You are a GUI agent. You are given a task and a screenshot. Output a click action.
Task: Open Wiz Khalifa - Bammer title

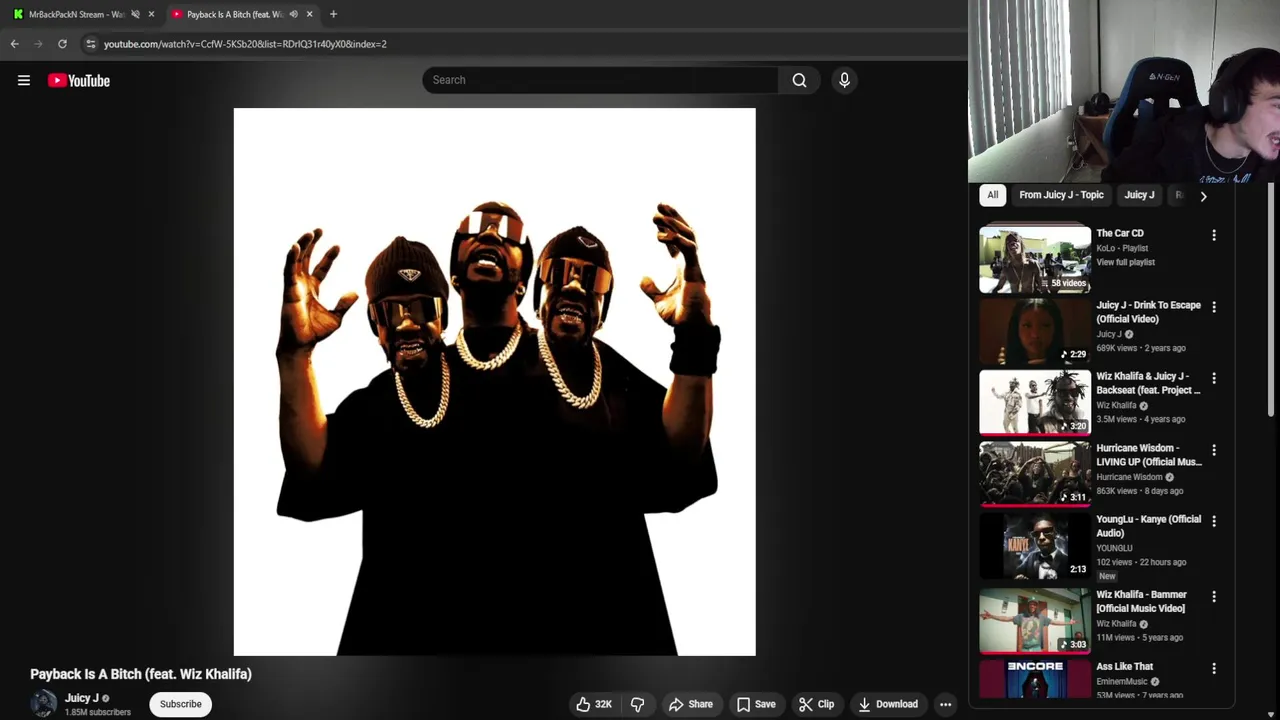1141,601
